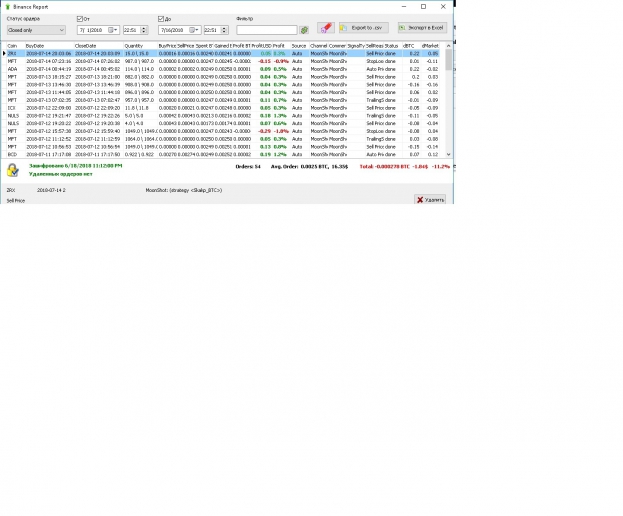623x516 pixels.
Task: Toggle the 'От' start date checkbox
Action: coord(79,19)
